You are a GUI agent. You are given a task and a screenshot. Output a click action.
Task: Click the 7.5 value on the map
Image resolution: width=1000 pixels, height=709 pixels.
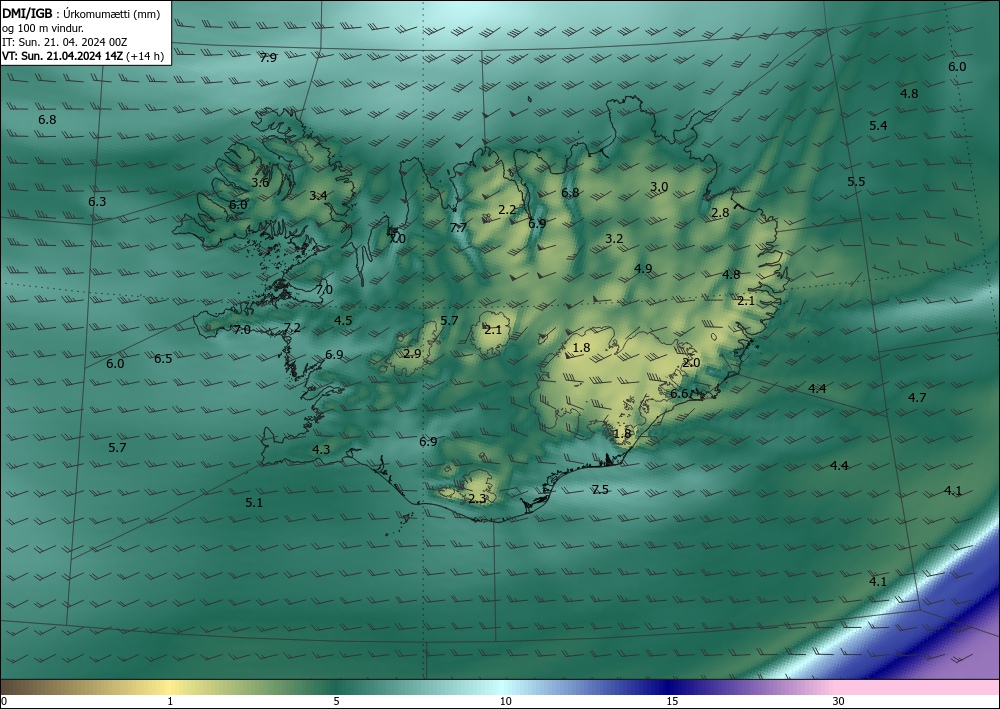click(599, 490)
